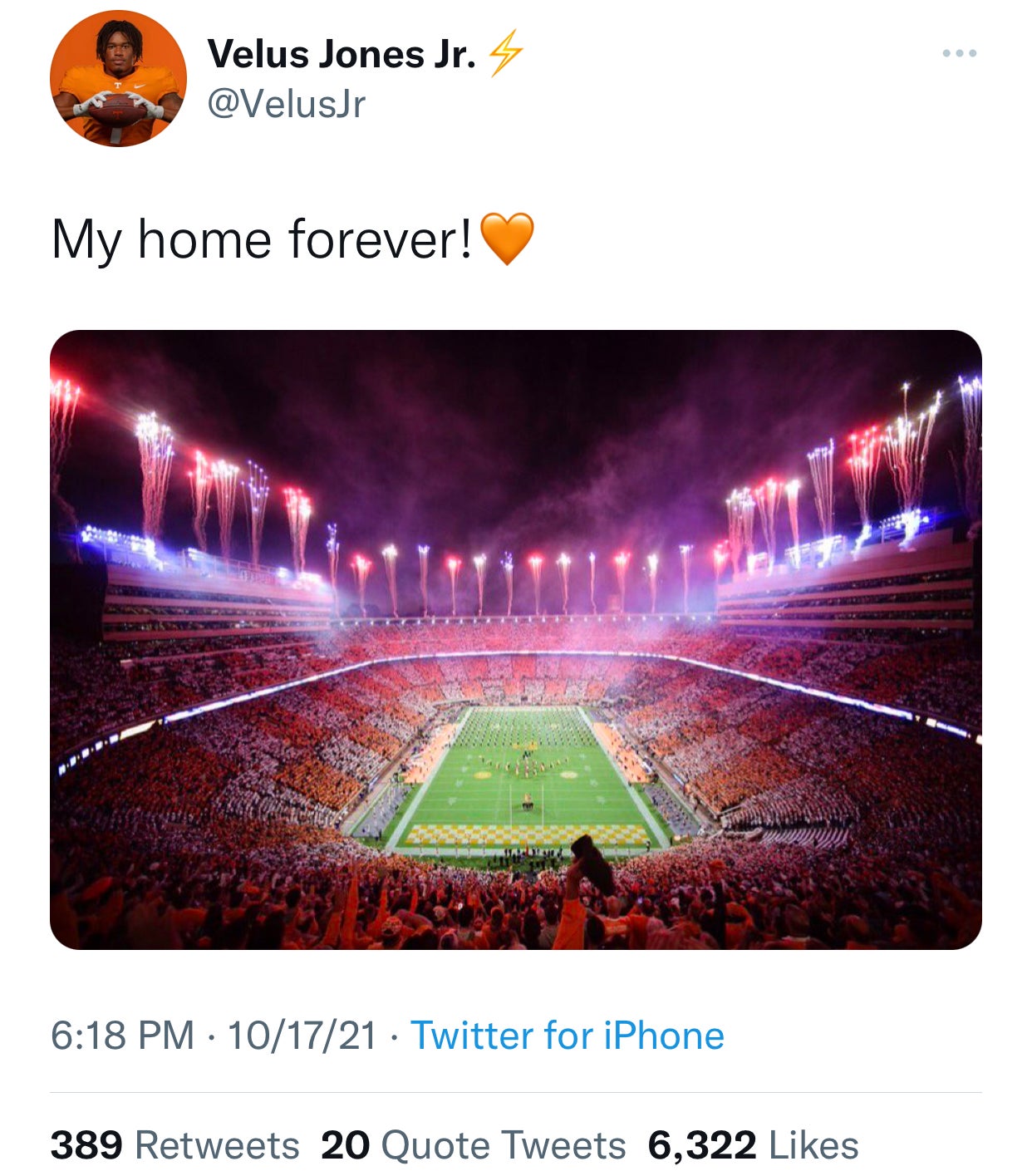Show who liked via the "Likes" label
Screen dimensions: 1032x1176
(x=813, y=1145)
